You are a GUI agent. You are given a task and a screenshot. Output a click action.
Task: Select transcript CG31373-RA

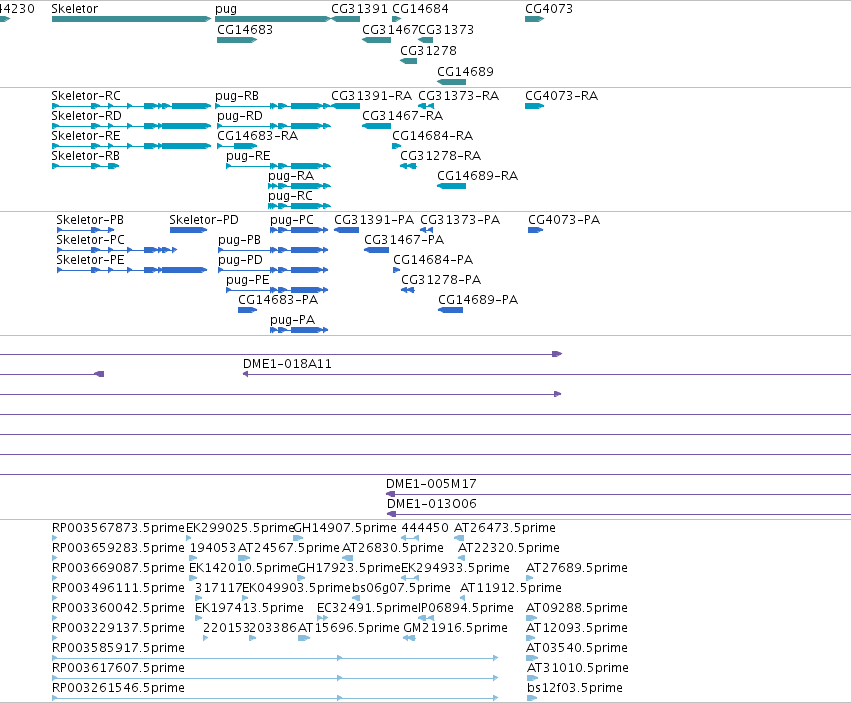459,96
